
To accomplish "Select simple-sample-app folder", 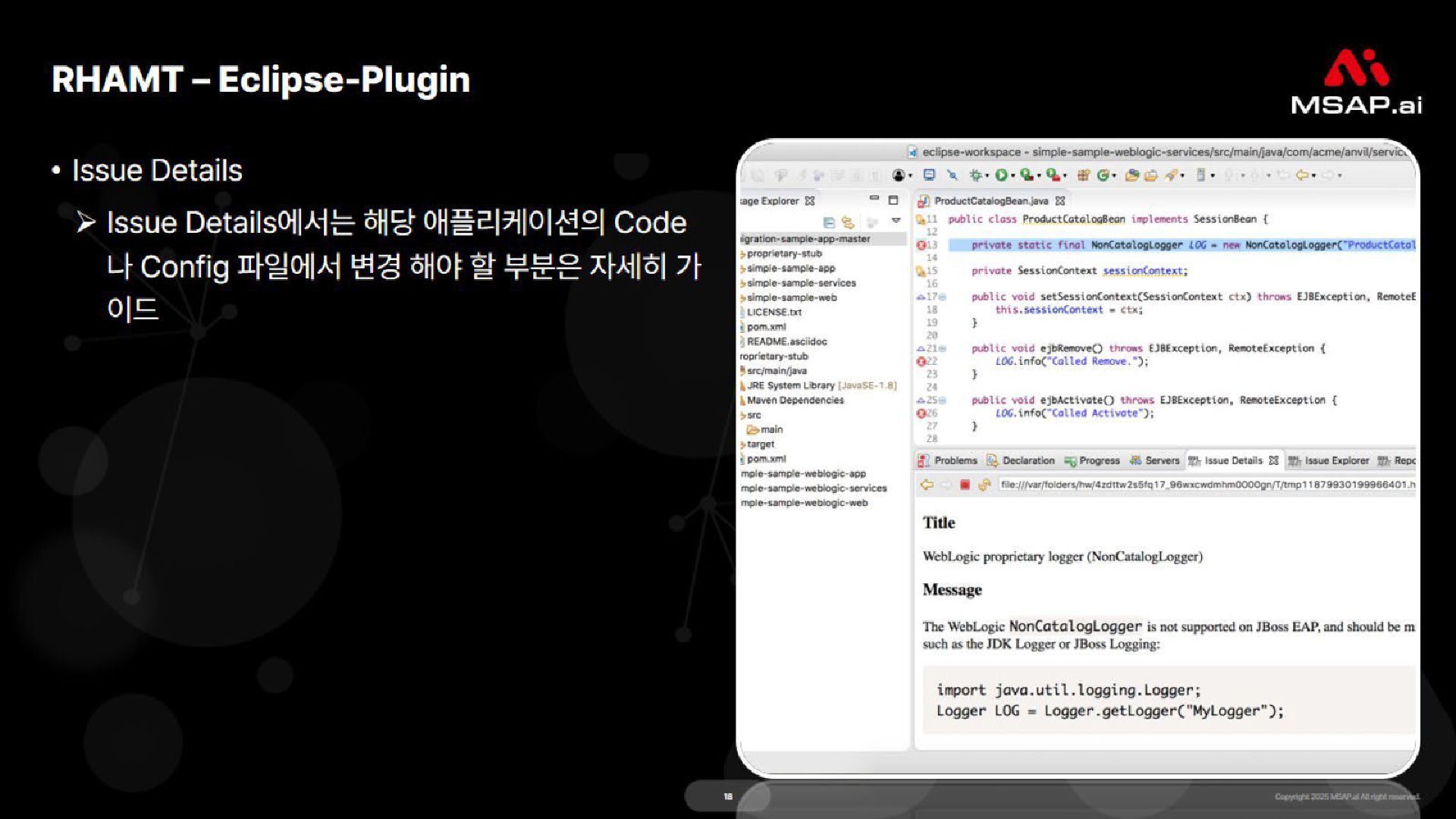I will point(788,268).
